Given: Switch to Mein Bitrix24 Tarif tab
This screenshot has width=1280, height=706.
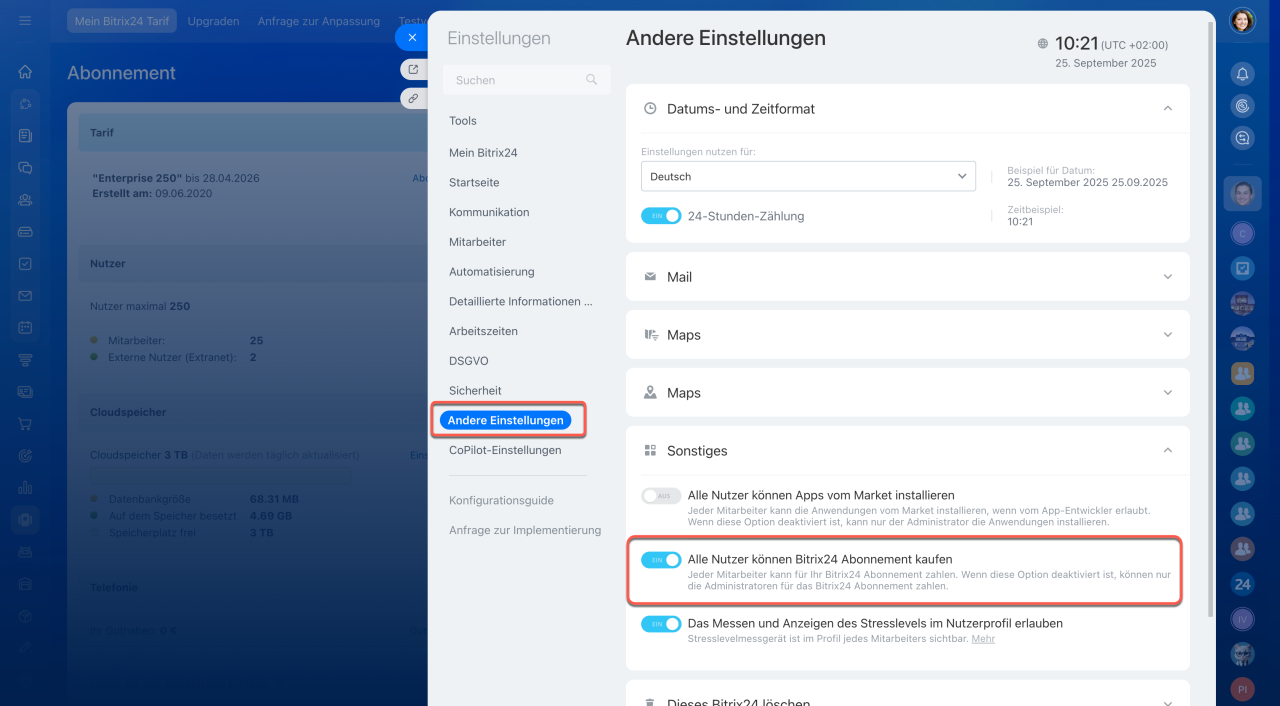Looking at the screenshot, I should 122,21.
